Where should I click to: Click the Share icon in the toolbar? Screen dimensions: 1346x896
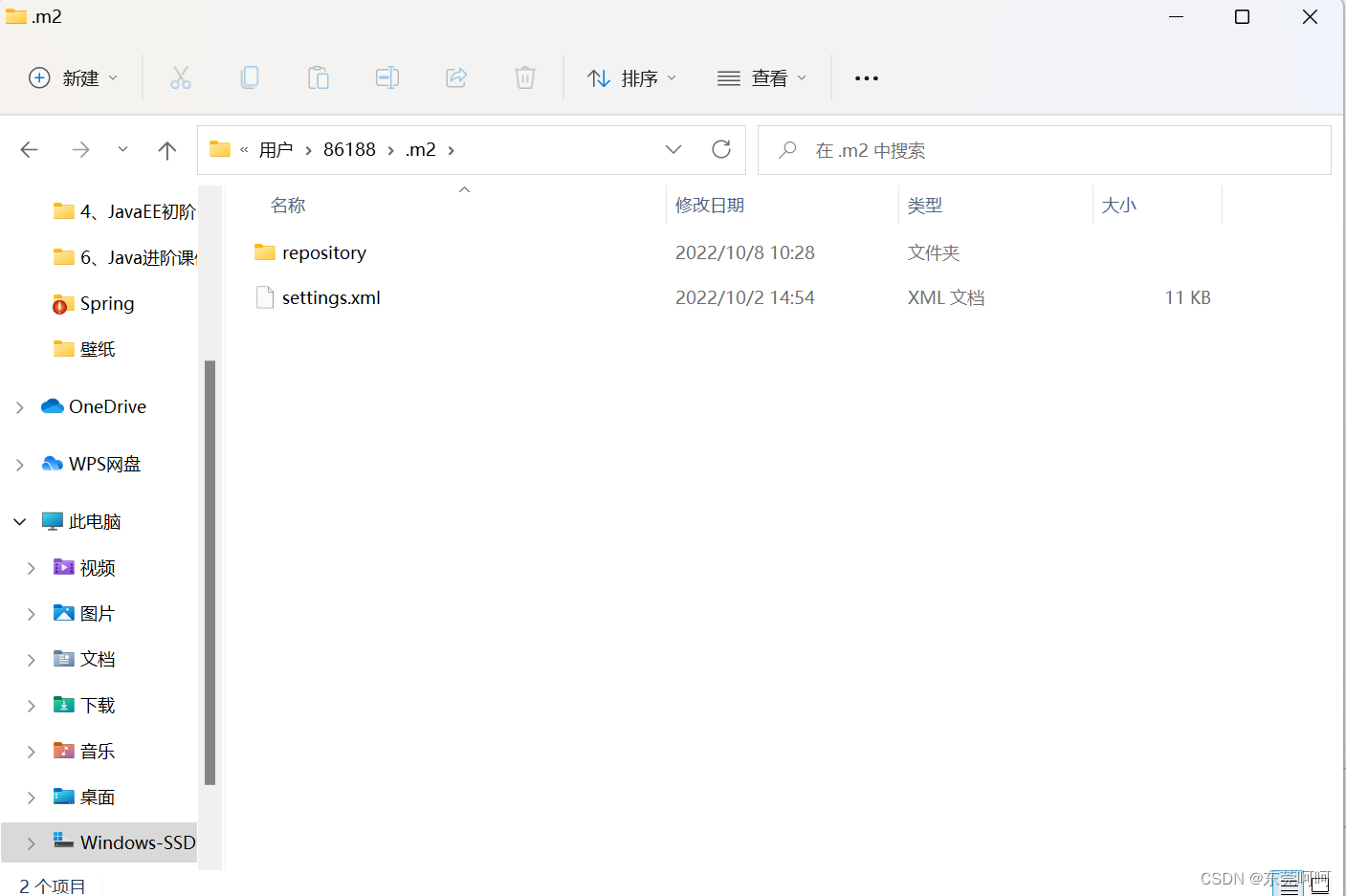tap(456, 77)
